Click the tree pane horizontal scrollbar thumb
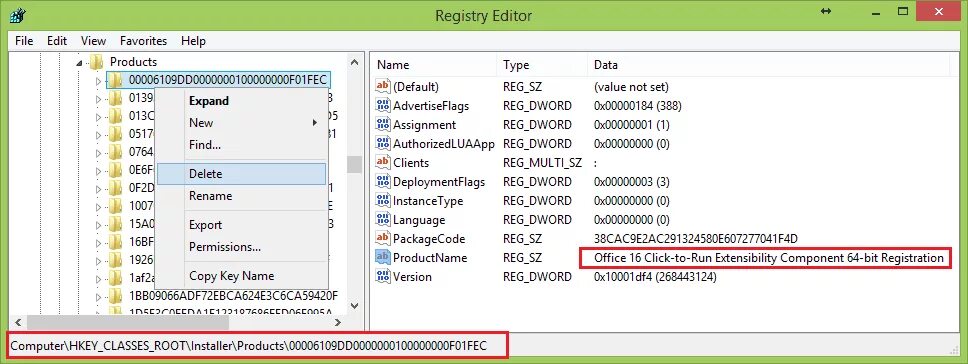The image size is (968, 364). (128, 322)
